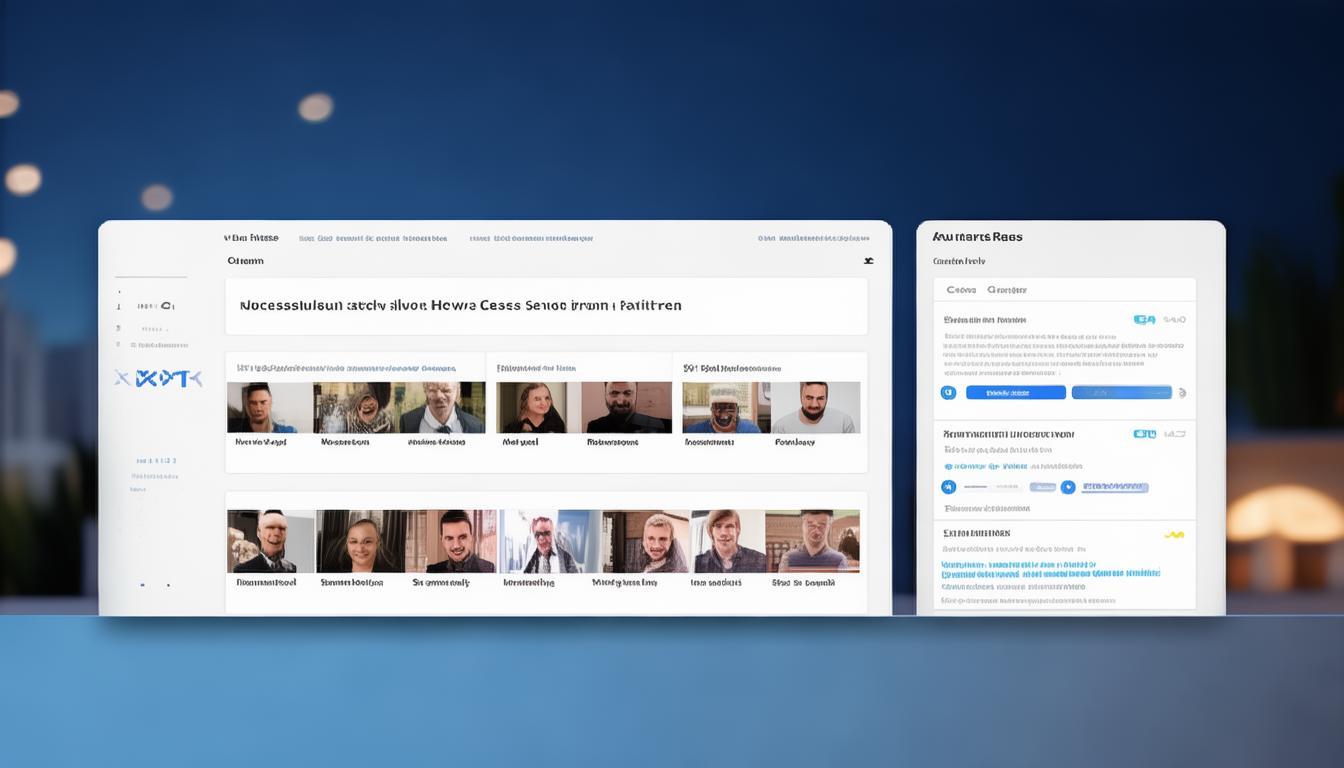Image resolution: width=1344 pixels, height=768 pixels.
Task: Click the large headline field above the photo rows
Action: 546,306
